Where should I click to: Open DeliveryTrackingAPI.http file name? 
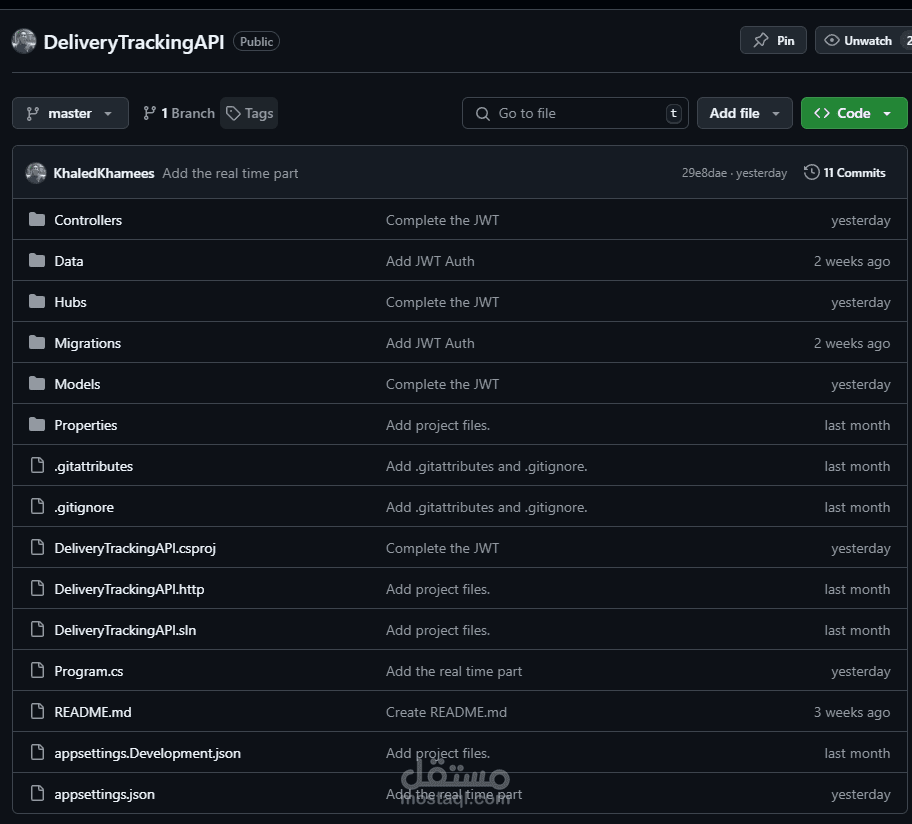coord(129,589)
